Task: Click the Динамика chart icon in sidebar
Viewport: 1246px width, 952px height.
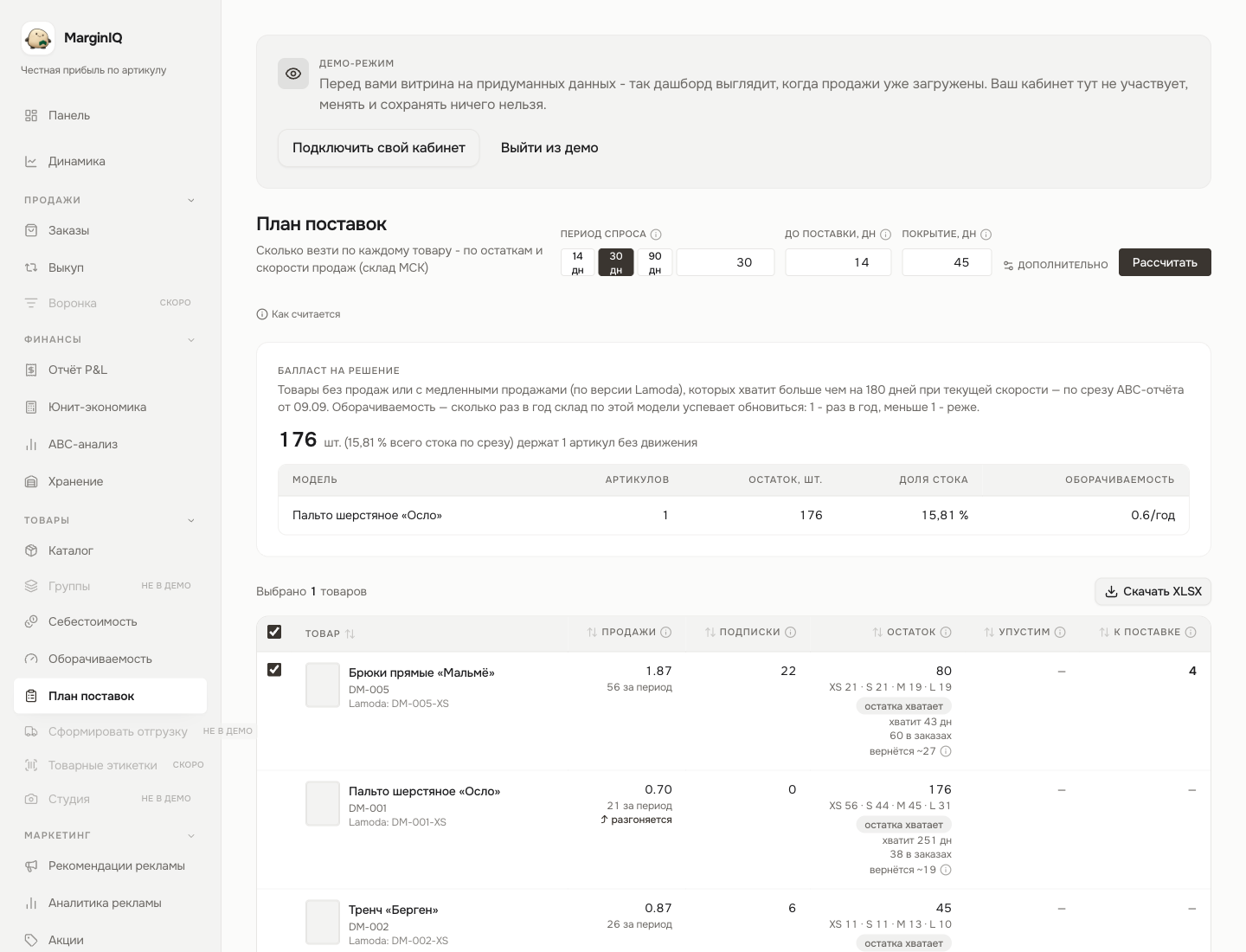Action: (x=31, y=162)
